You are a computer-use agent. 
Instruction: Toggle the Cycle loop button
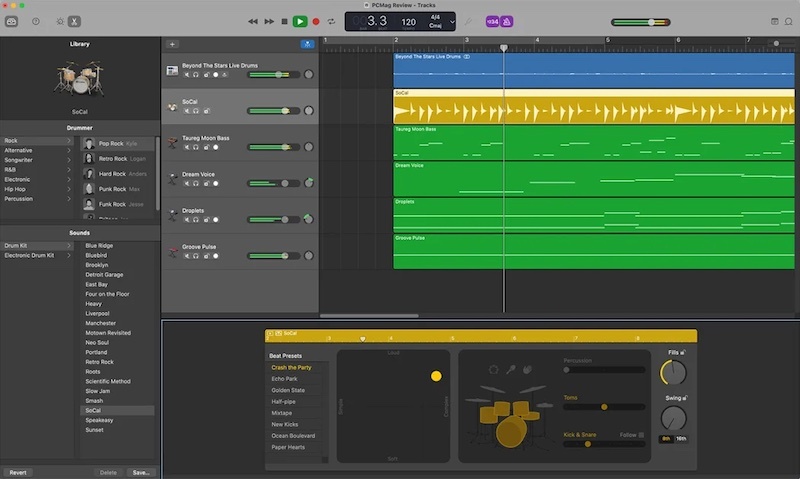(x=331, y=21)
